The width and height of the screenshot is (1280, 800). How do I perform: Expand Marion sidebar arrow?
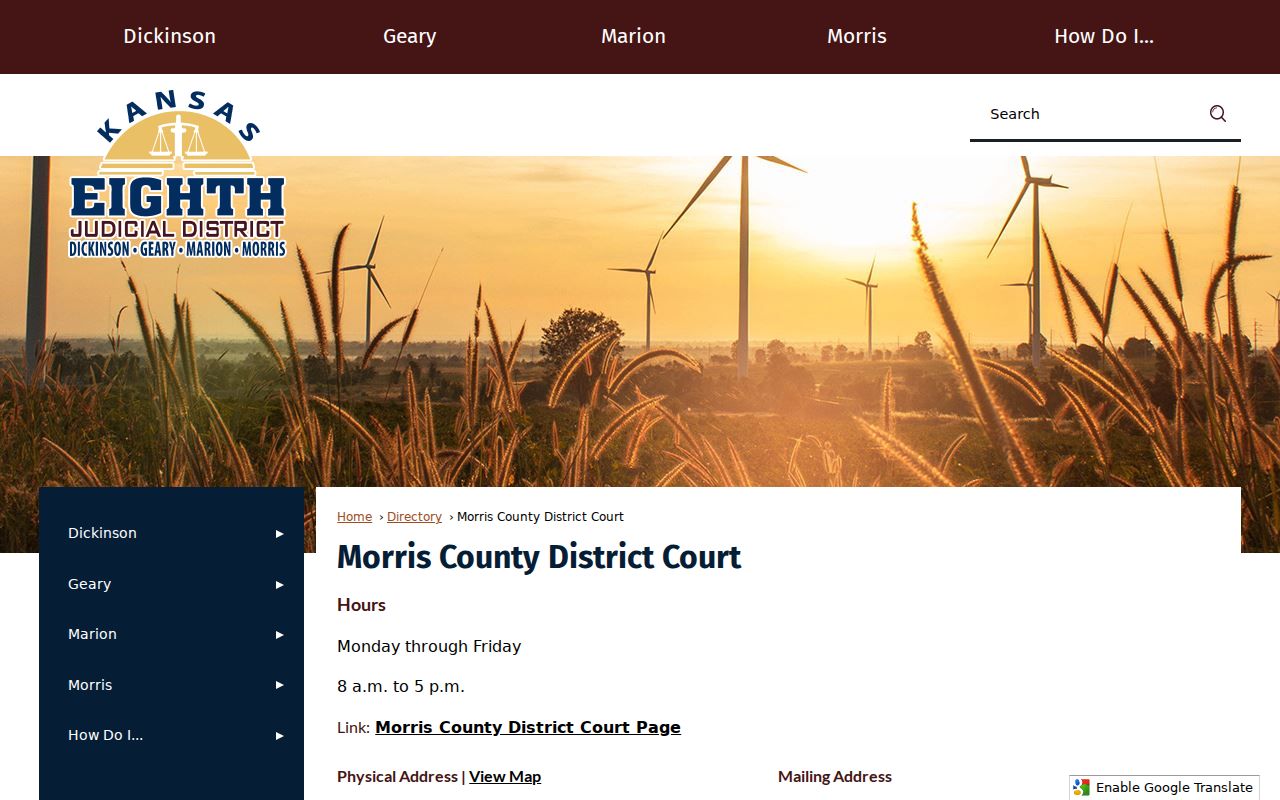(280, 635)
